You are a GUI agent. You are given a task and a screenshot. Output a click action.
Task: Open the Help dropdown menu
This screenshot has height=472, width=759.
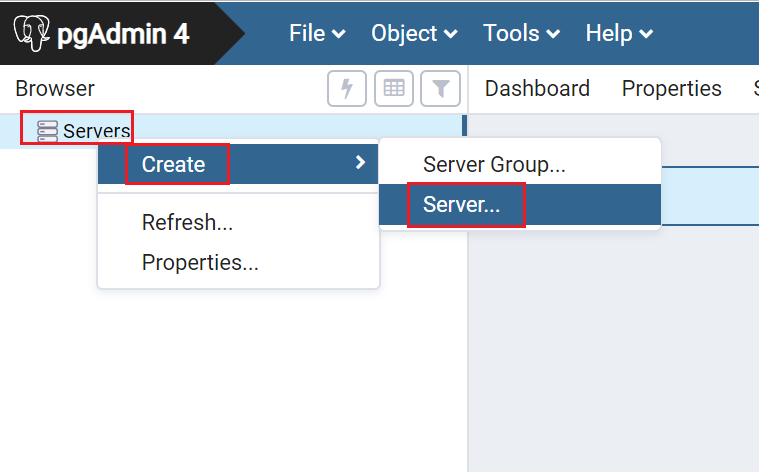point(619,33)
